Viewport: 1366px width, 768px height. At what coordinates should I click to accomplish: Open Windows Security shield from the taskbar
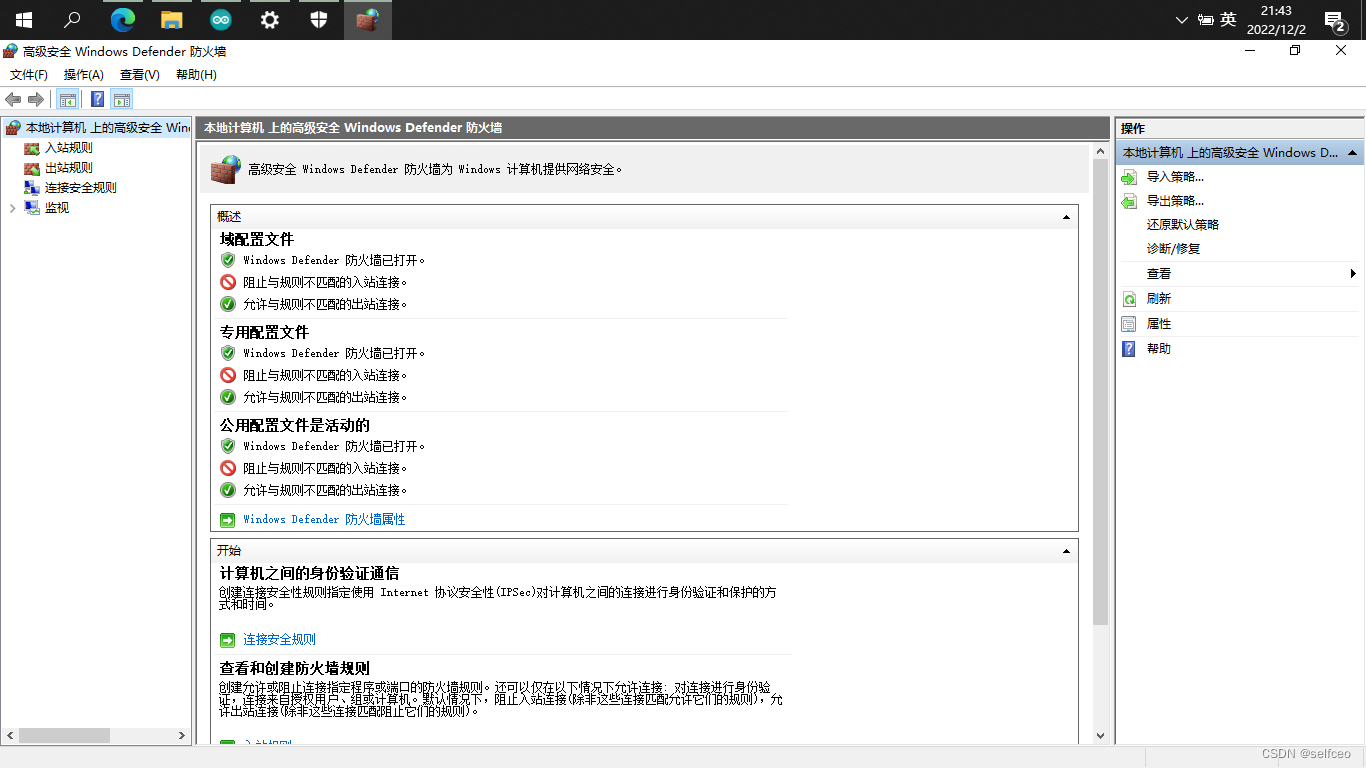pyautogui.click(x=319, y=20)
